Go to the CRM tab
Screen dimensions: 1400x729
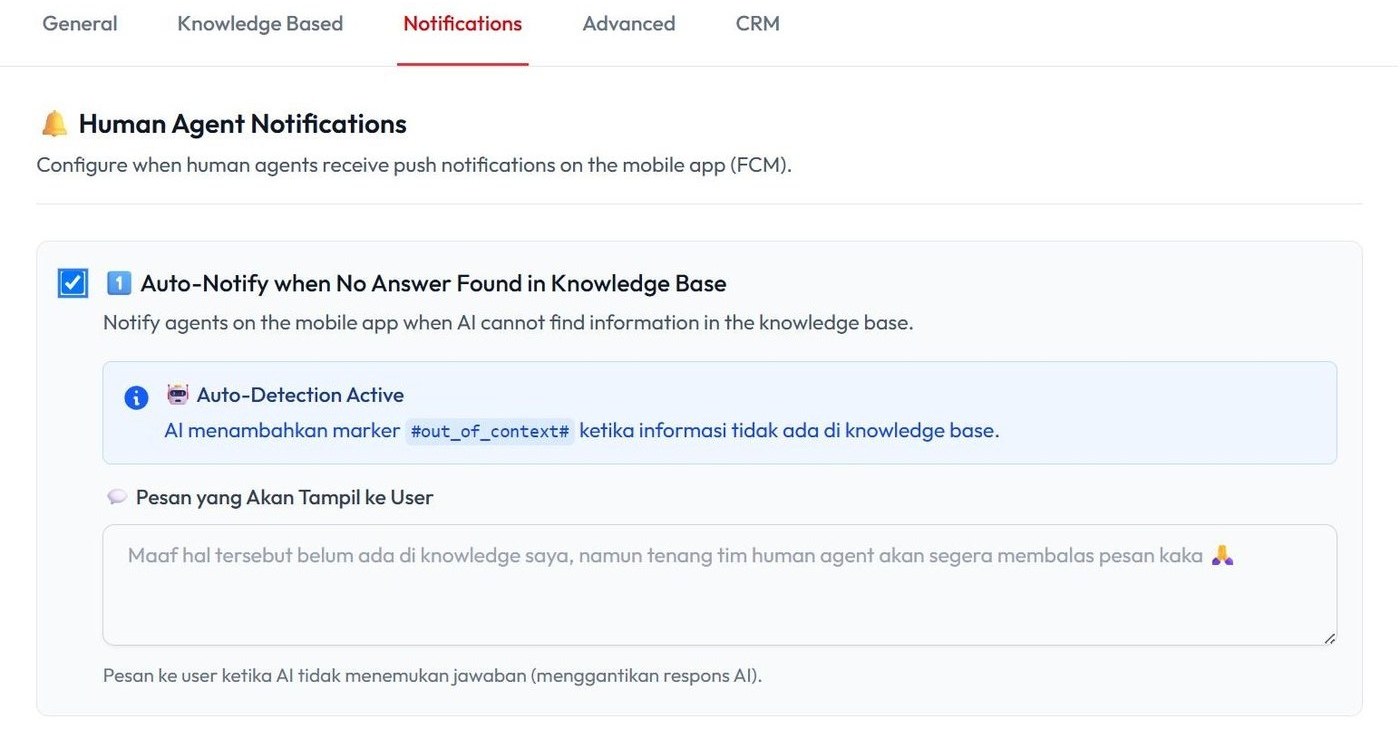[757, 23]
